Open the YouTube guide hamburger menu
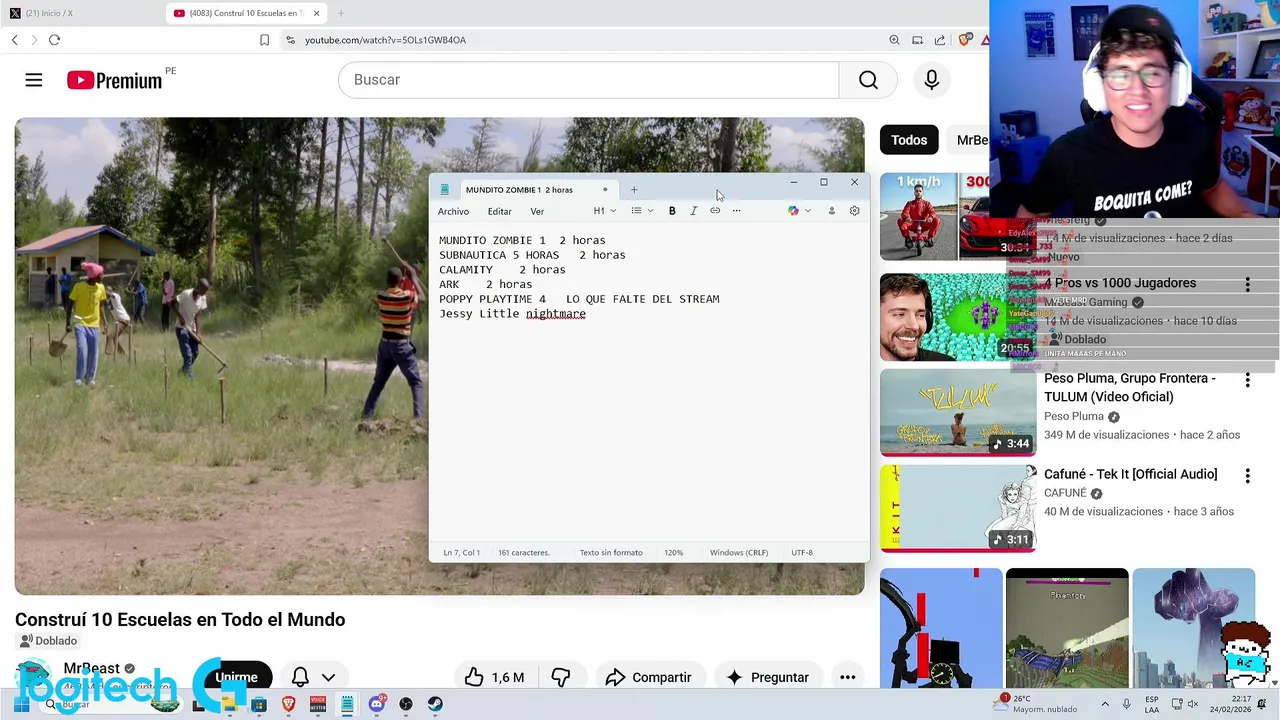 [34, 80]
